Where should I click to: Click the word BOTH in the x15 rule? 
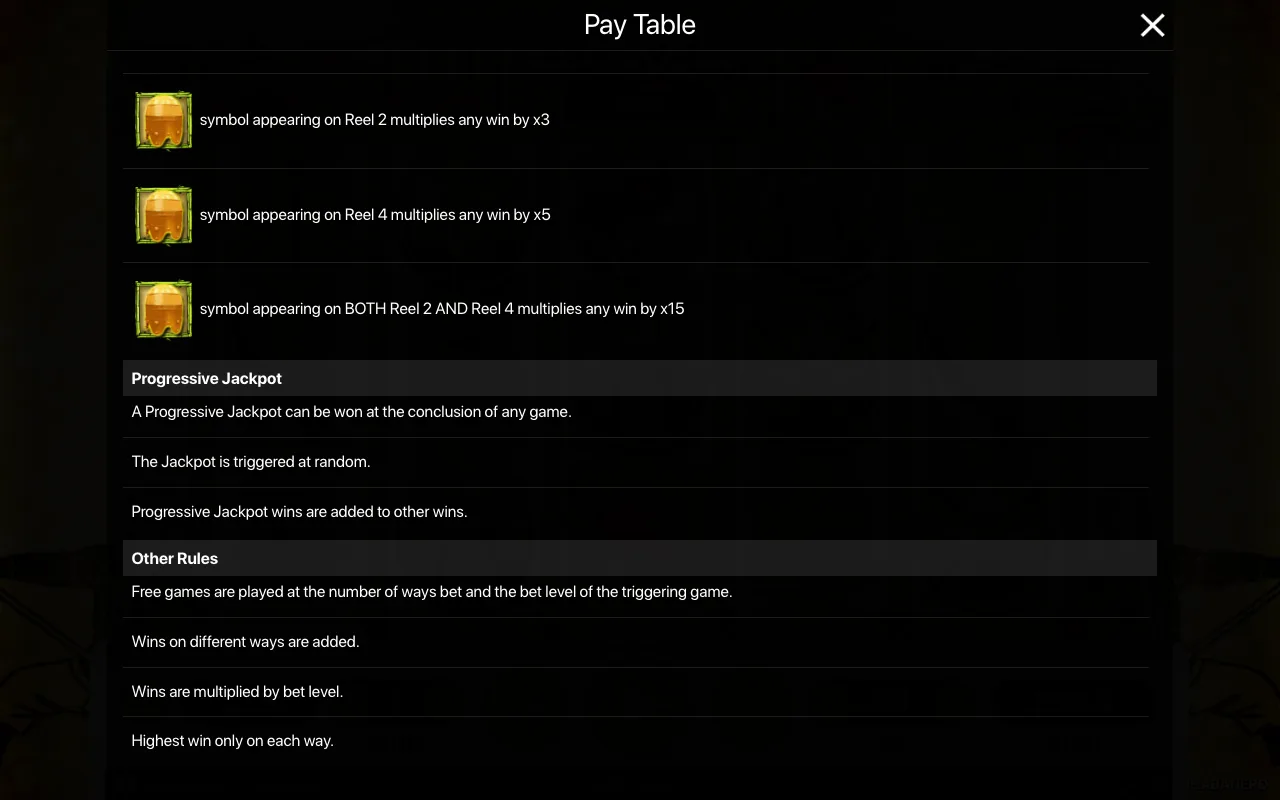click(x=365, y=309)
